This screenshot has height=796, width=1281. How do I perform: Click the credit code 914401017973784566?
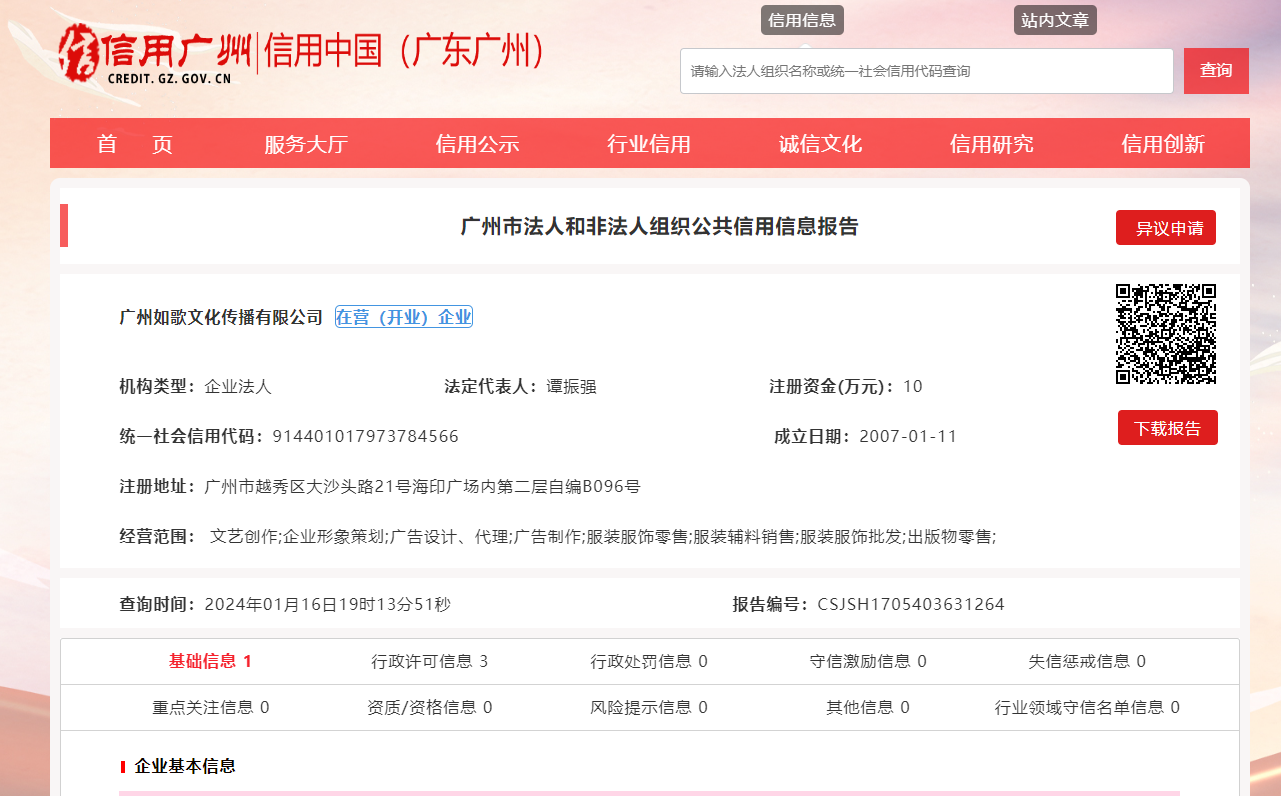[366, 436]
